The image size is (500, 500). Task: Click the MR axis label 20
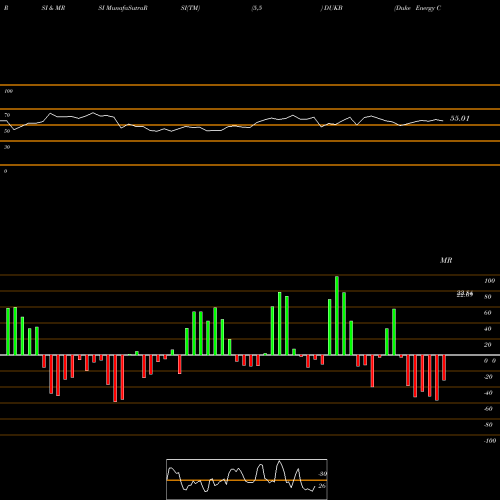(x=487, y=345)
